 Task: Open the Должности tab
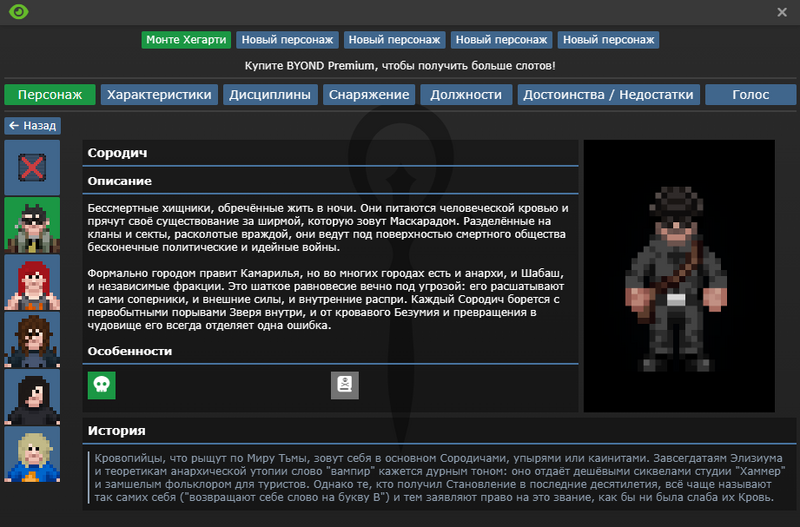tap(466, 94)
